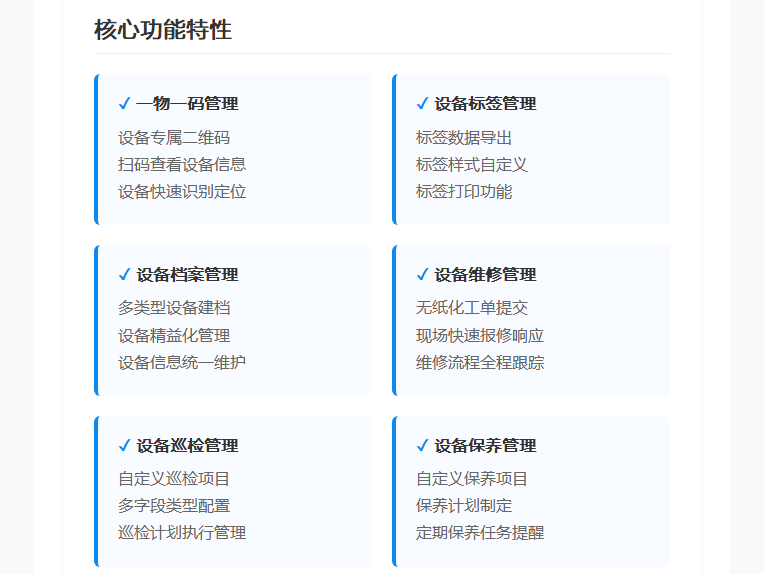The width and height of the screenshot is (764, 574).
Task: Click the 扫码查看设备信息 line
Action: coord(182,164)
